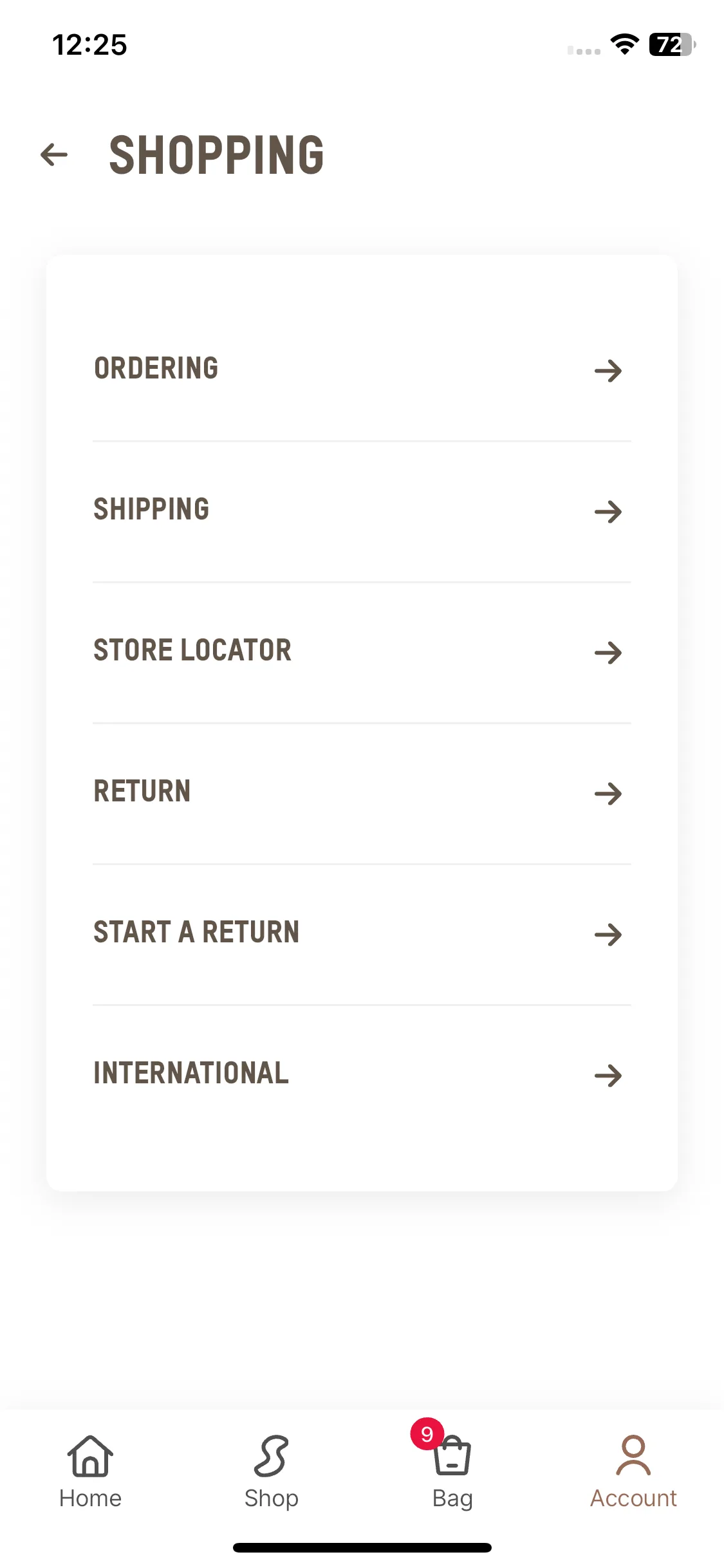Open the Bag icon
724x1568 pixels.
452,1456
